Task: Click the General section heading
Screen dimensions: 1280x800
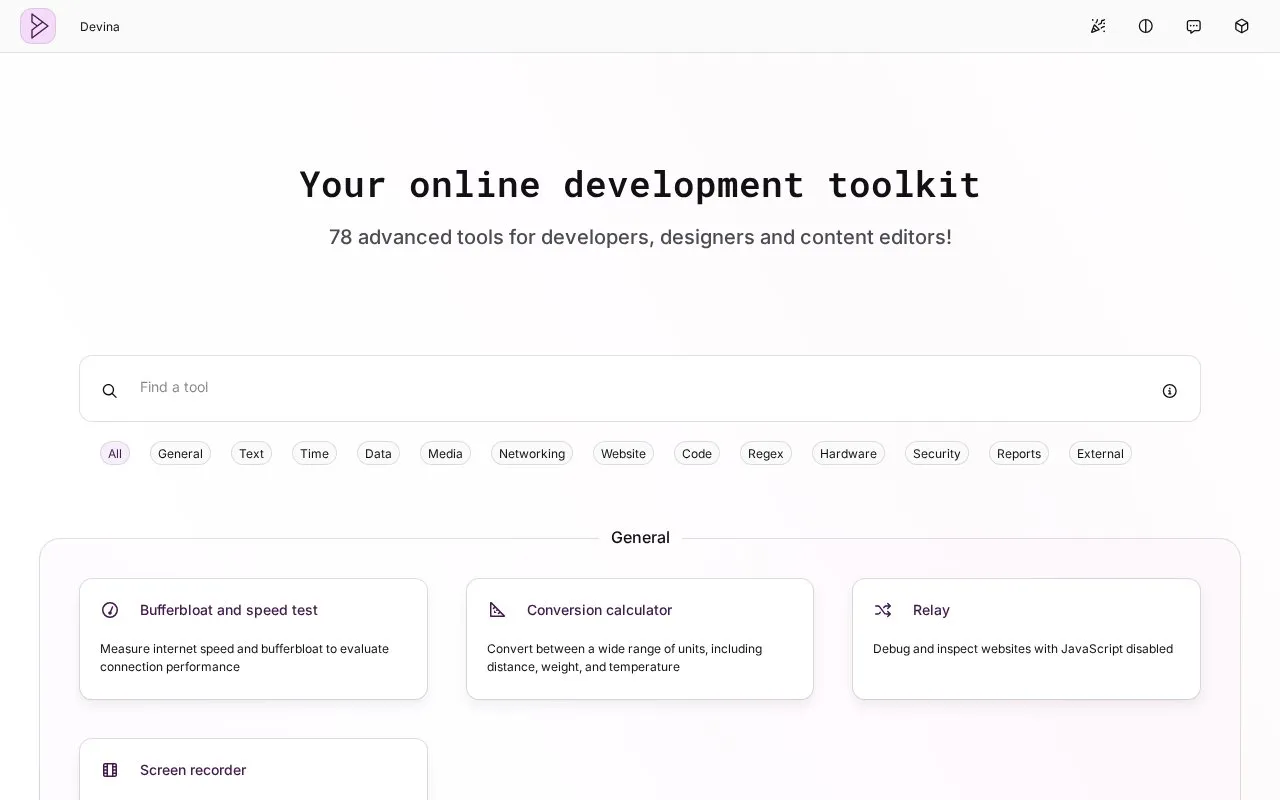Action: (640, 537)
